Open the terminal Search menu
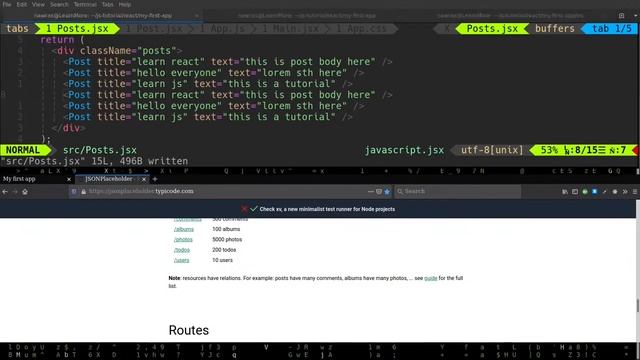This screenshot has width=640, height=360. tap(59, 4)
